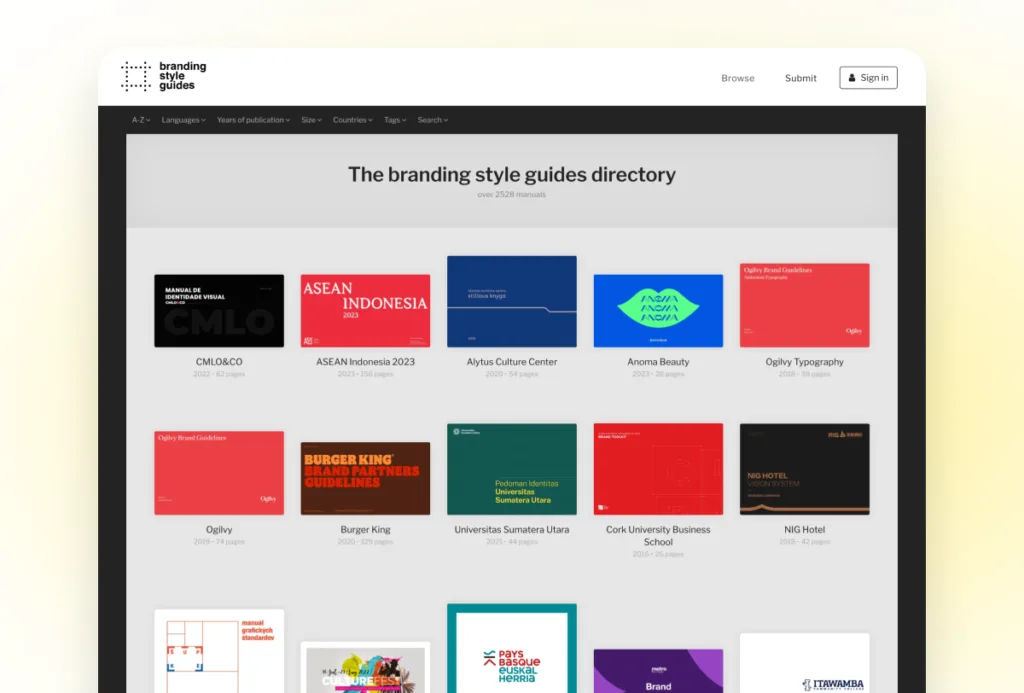View the Alytus Culture Center cover
The image size is (1024, 693).
click(x=512, y=301)
